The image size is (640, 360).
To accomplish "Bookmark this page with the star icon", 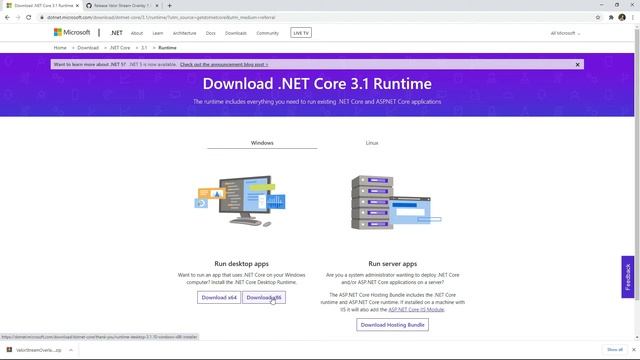I will point(598,18).
